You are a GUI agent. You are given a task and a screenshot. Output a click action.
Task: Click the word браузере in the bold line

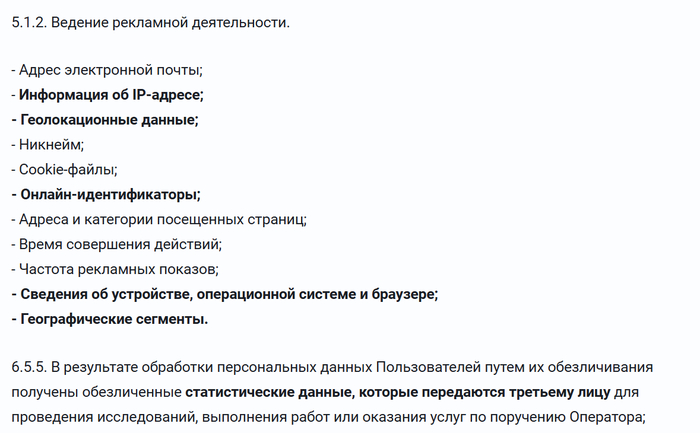[x=404, y=294]
